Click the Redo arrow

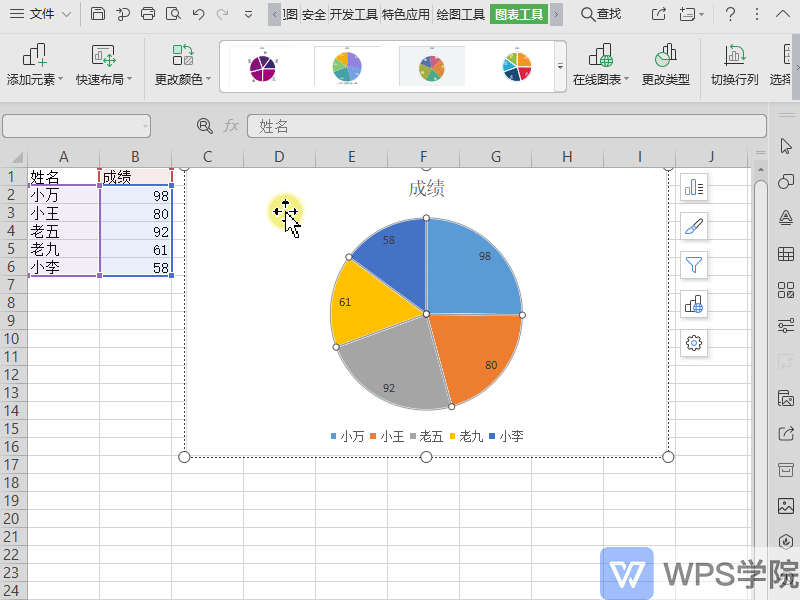[222, 14]
